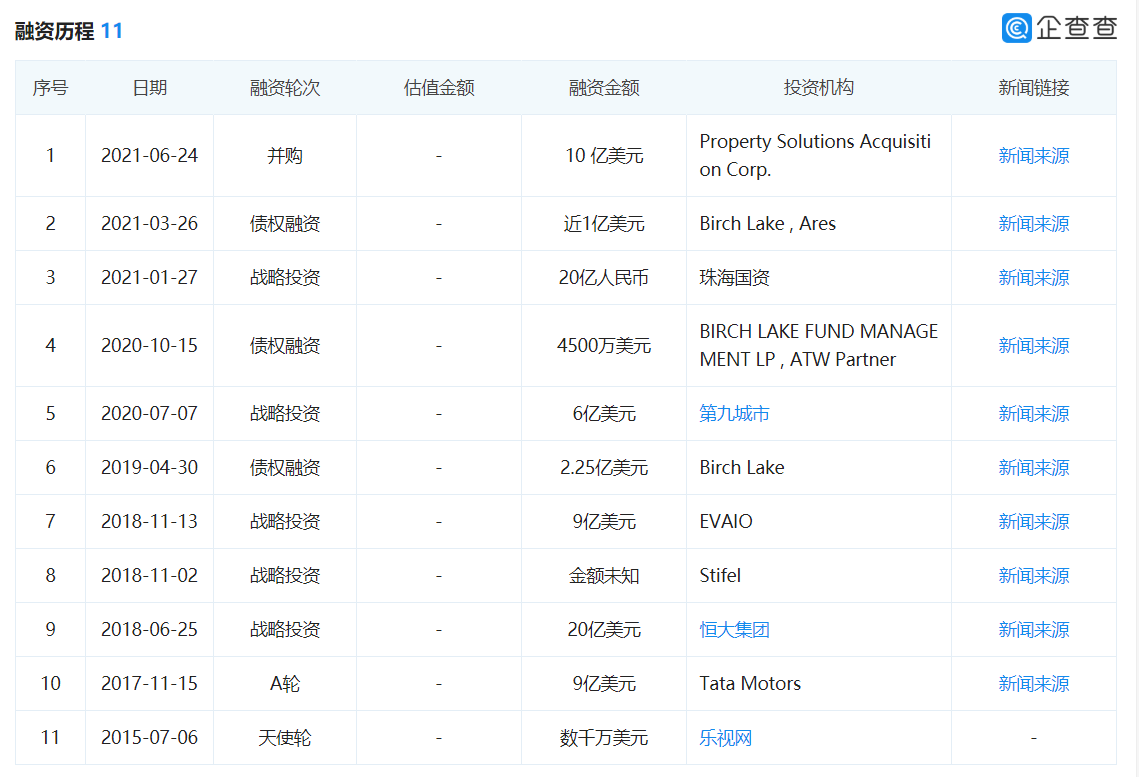Click the 日期 column header

pos(150,88)
